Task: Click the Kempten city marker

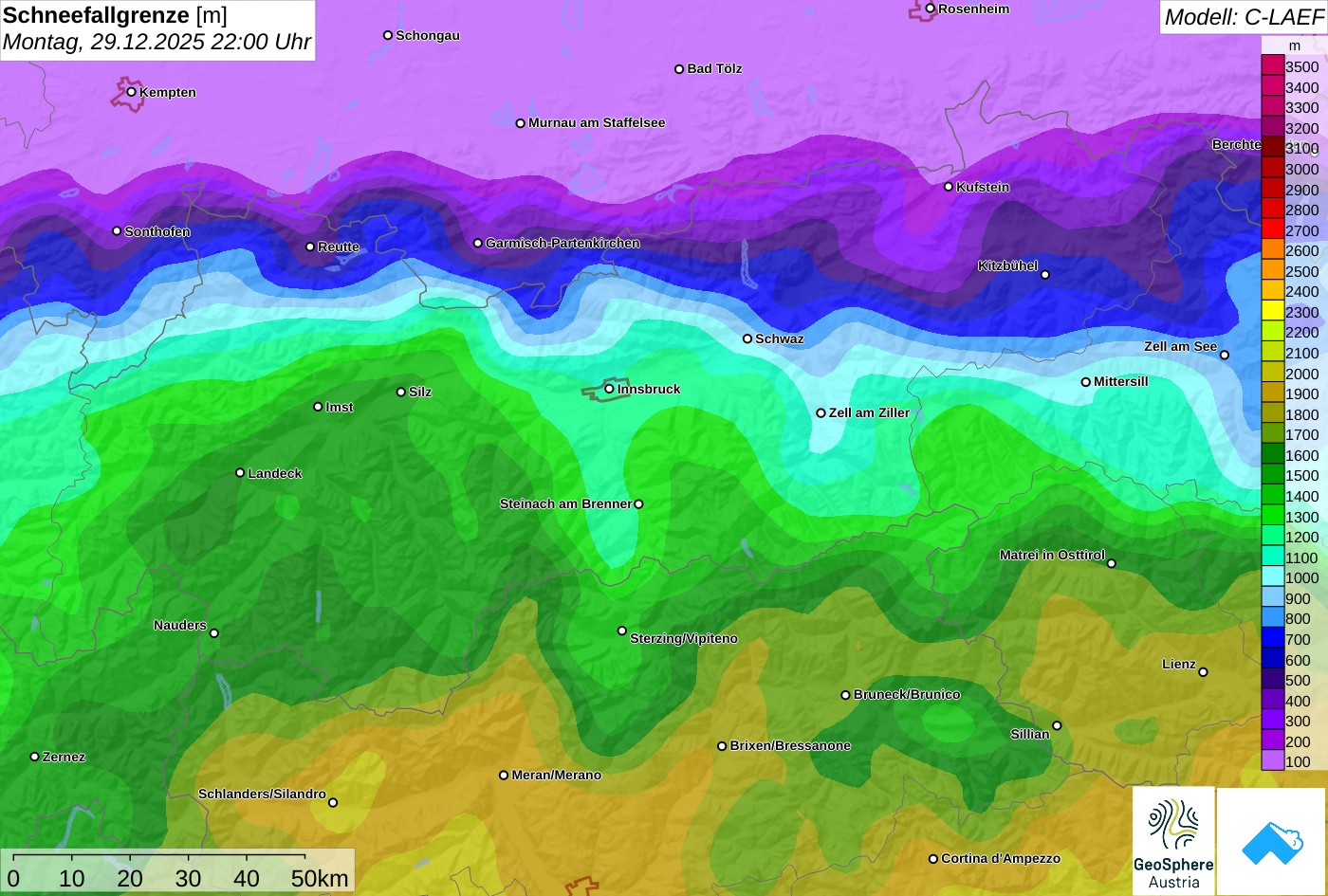Action: click(131, 92)
